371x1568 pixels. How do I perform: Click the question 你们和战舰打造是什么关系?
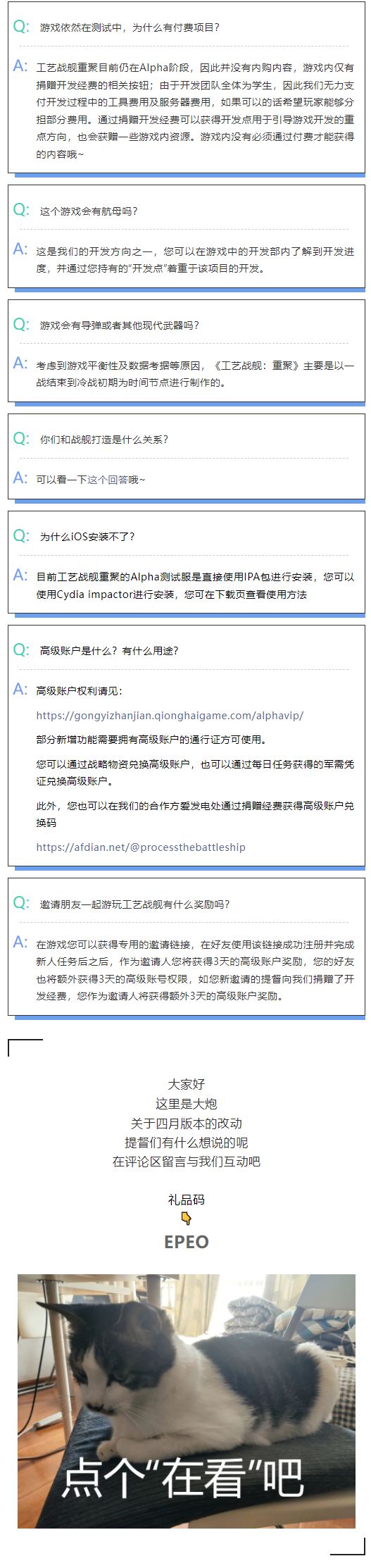coord(104,440)
